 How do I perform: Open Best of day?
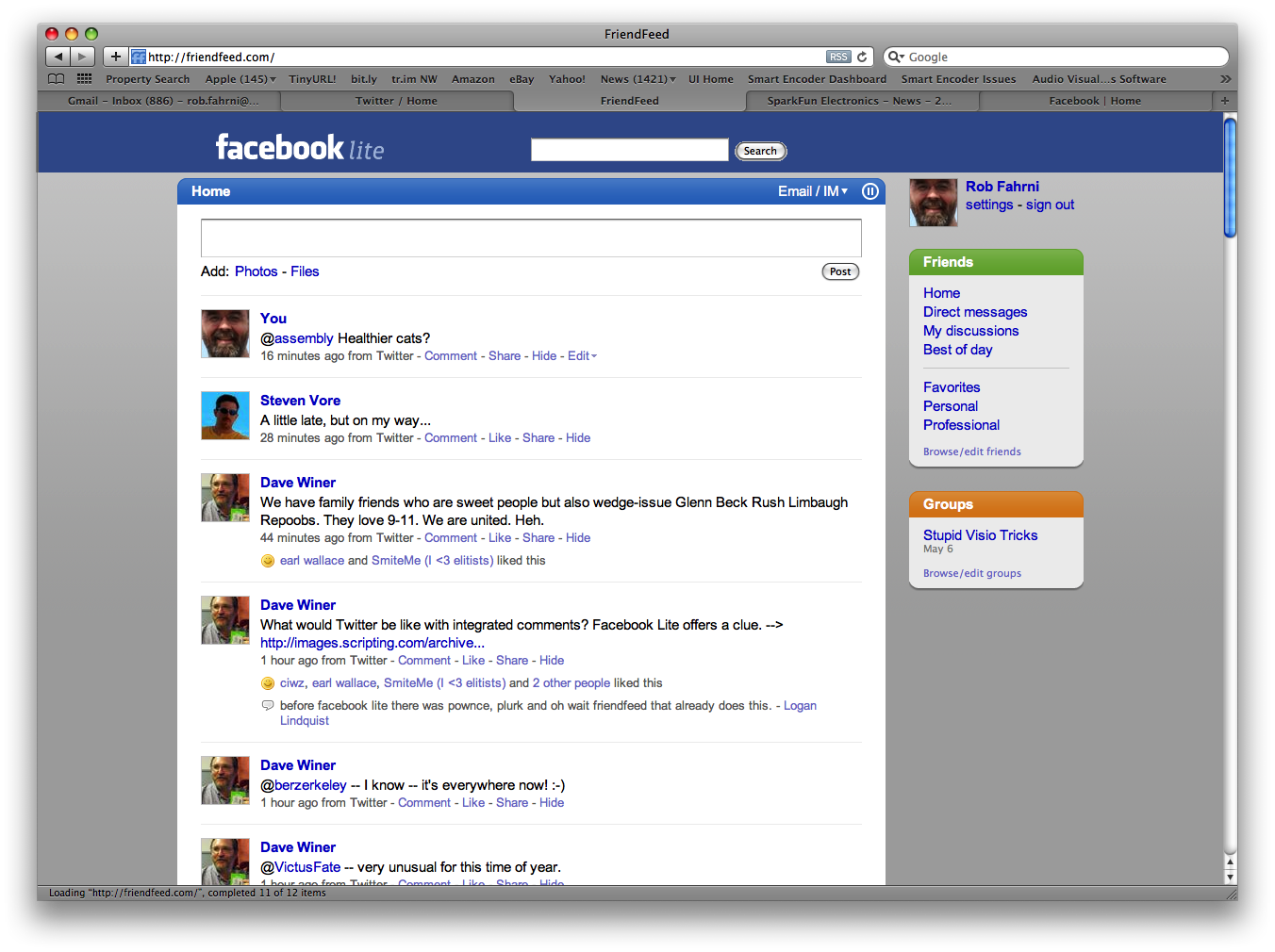coord(957,350)
